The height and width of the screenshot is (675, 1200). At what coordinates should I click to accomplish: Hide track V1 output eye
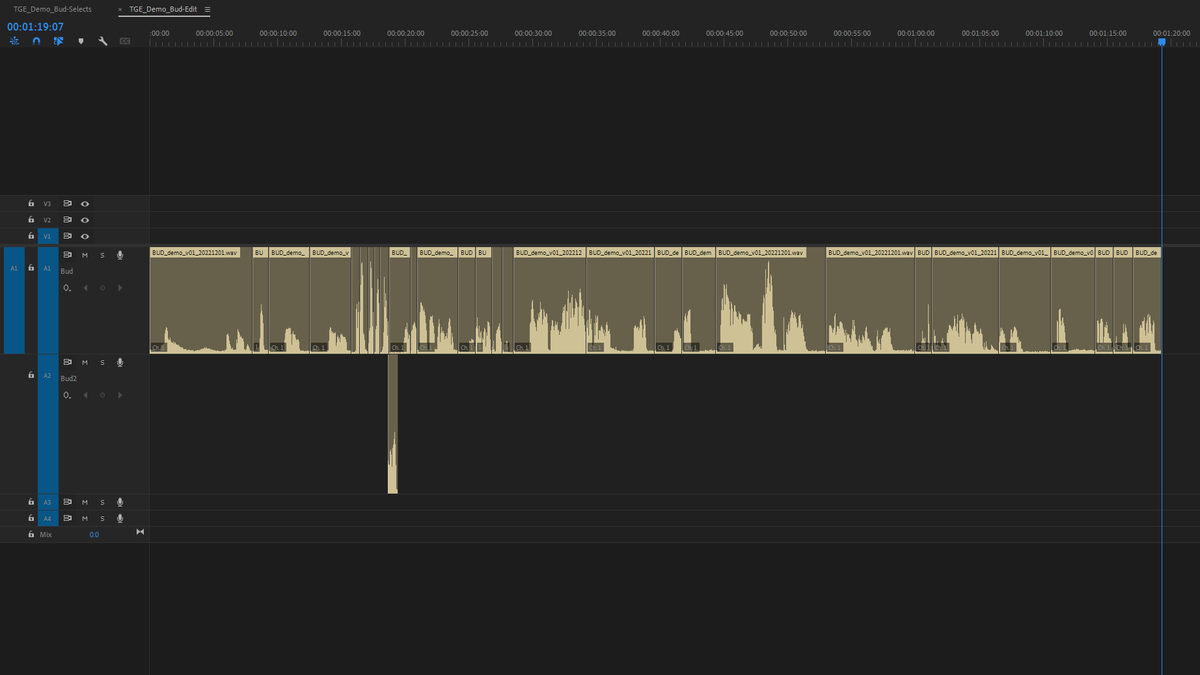click(x=85, y=236)
